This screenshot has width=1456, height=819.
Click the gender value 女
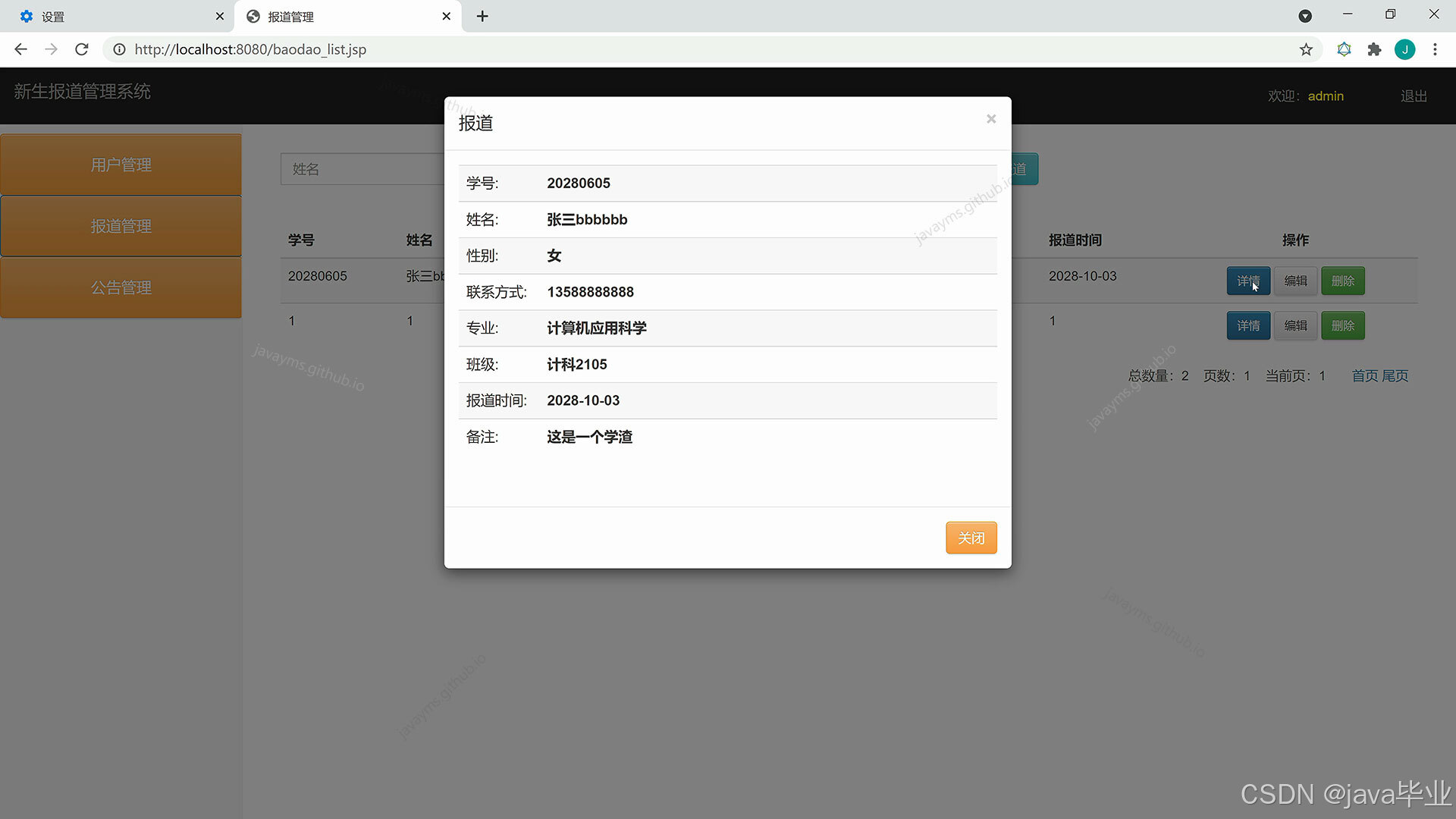tap(554, 256)
